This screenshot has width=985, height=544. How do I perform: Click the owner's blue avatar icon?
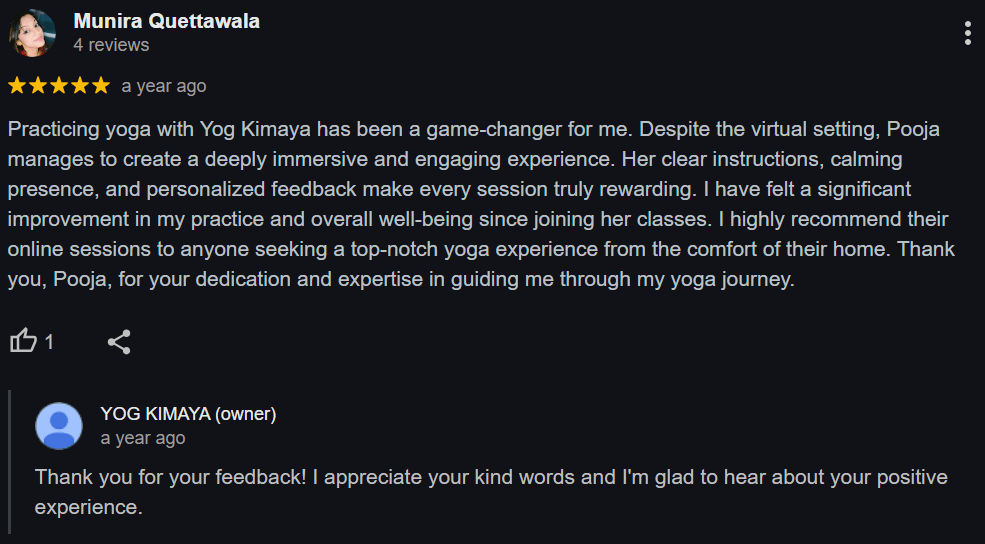coord(59,426)
